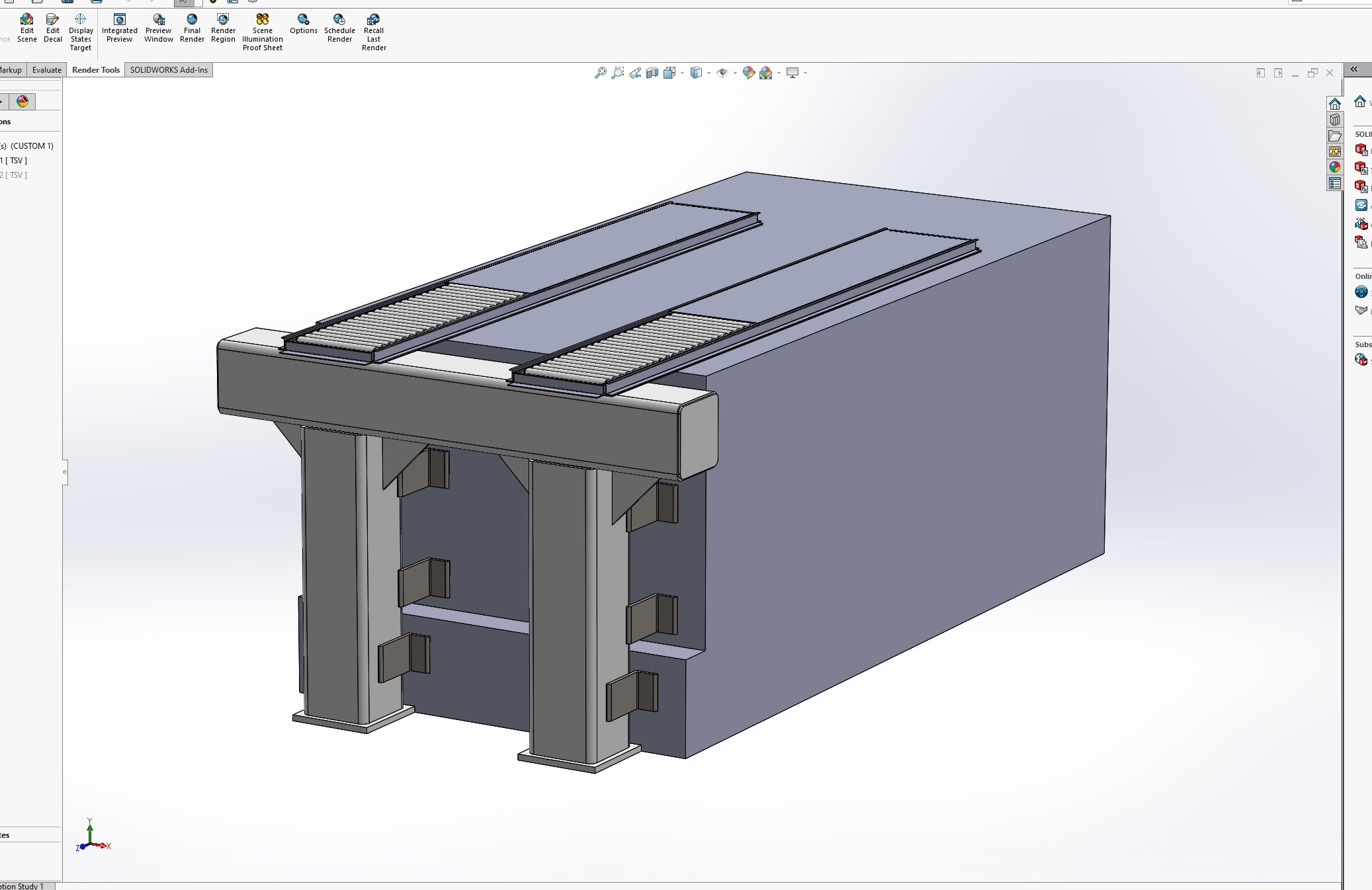Toggle Integrated Preview

point(120,28)
